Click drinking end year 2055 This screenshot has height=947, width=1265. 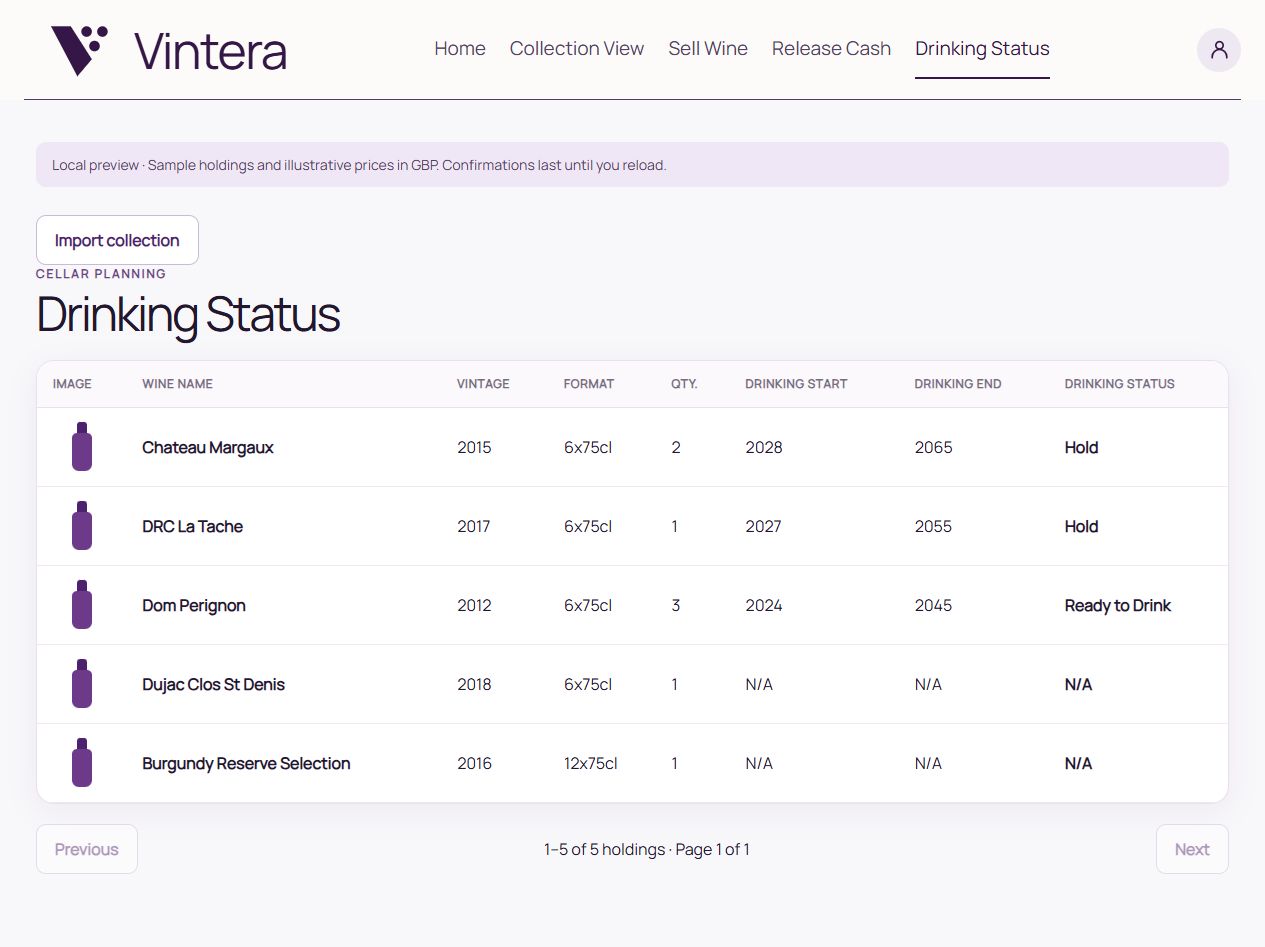933,526
